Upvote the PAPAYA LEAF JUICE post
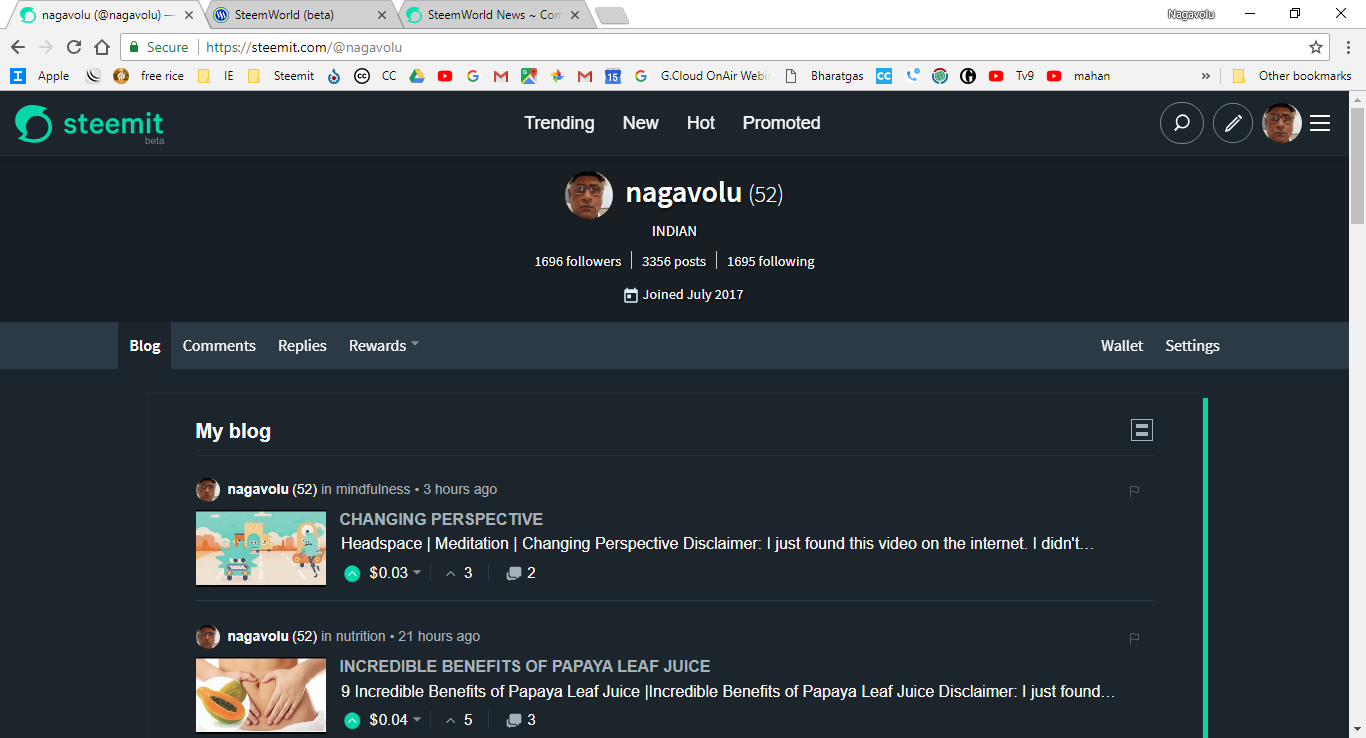This screenshot has width=1366, height=738. pyautogui.click(x=352, y=720)
